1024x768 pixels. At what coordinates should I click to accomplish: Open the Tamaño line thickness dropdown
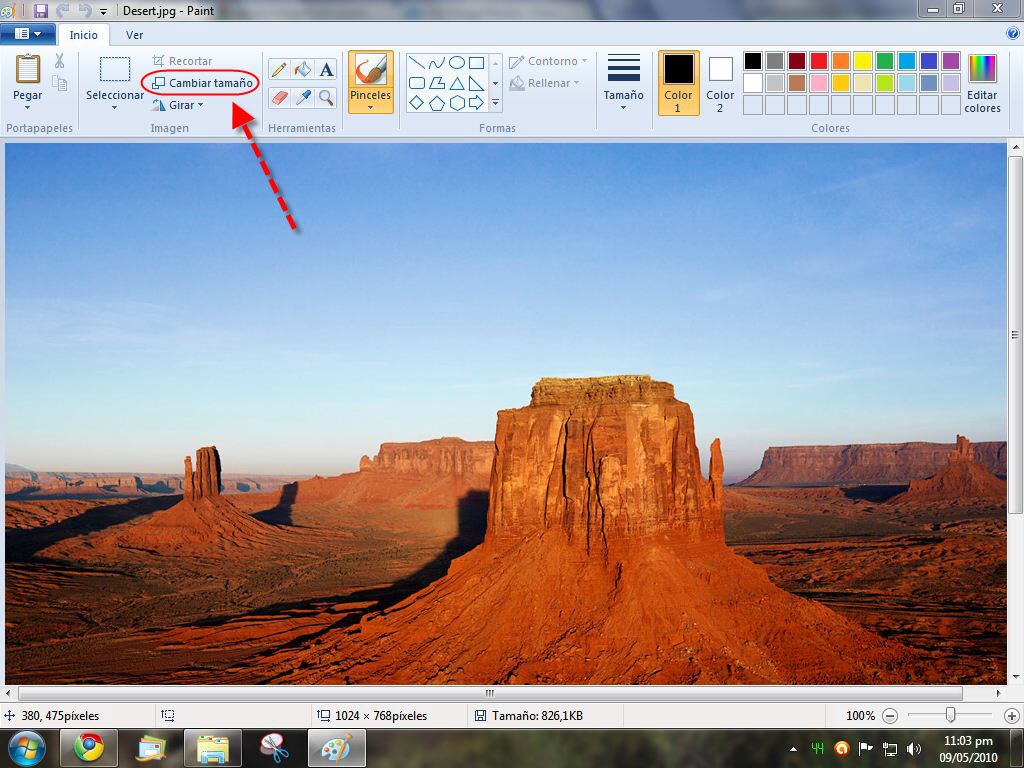623,82
